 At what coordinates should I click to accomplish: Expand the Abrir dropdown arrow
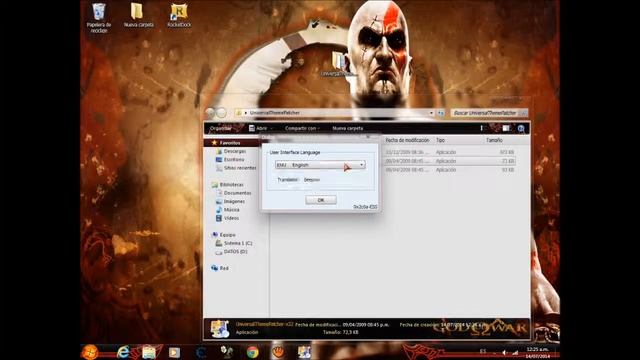[272, 129]
